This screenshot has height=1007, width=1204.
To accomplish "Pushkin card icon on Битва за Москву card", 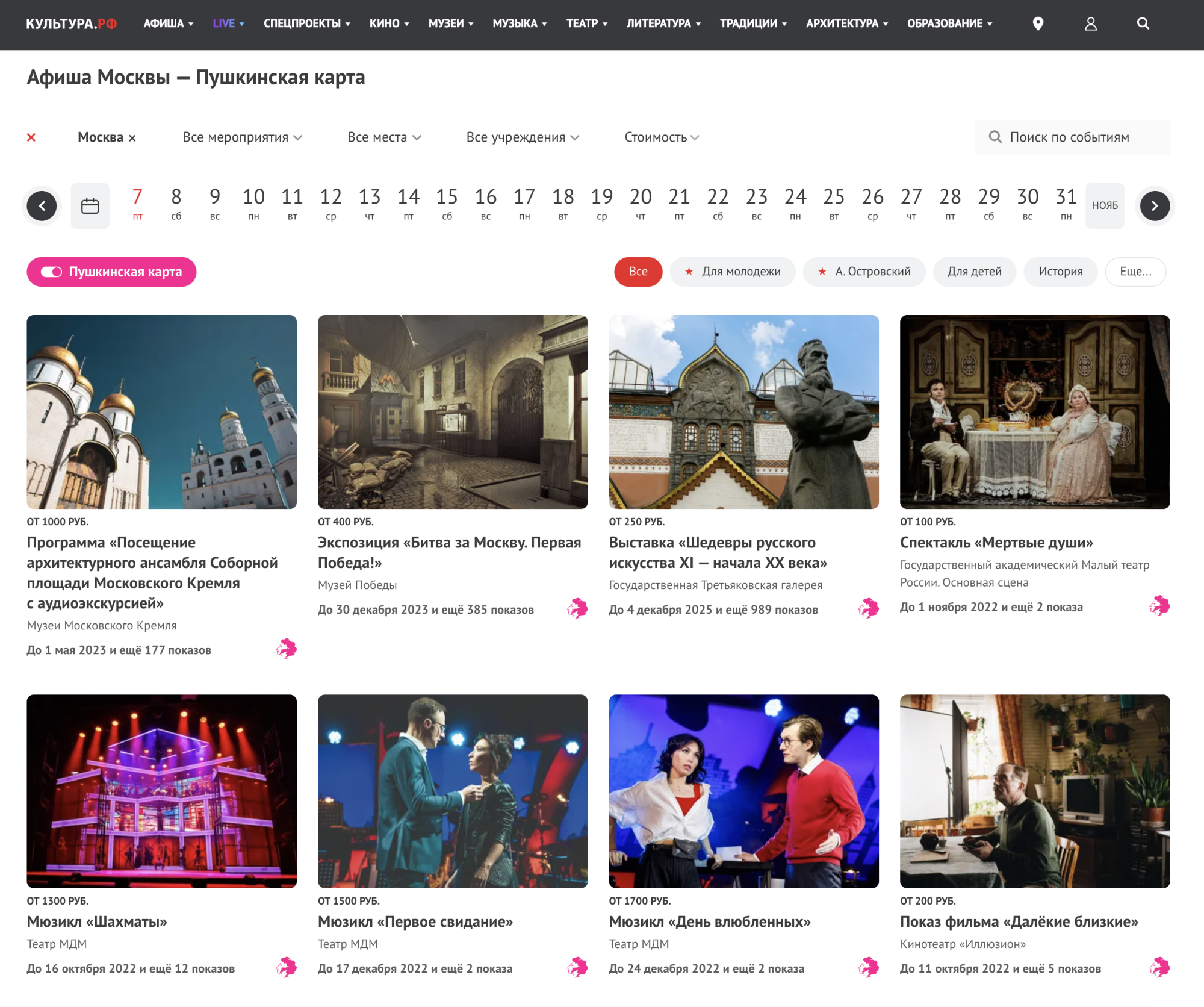I will (577, 608).
